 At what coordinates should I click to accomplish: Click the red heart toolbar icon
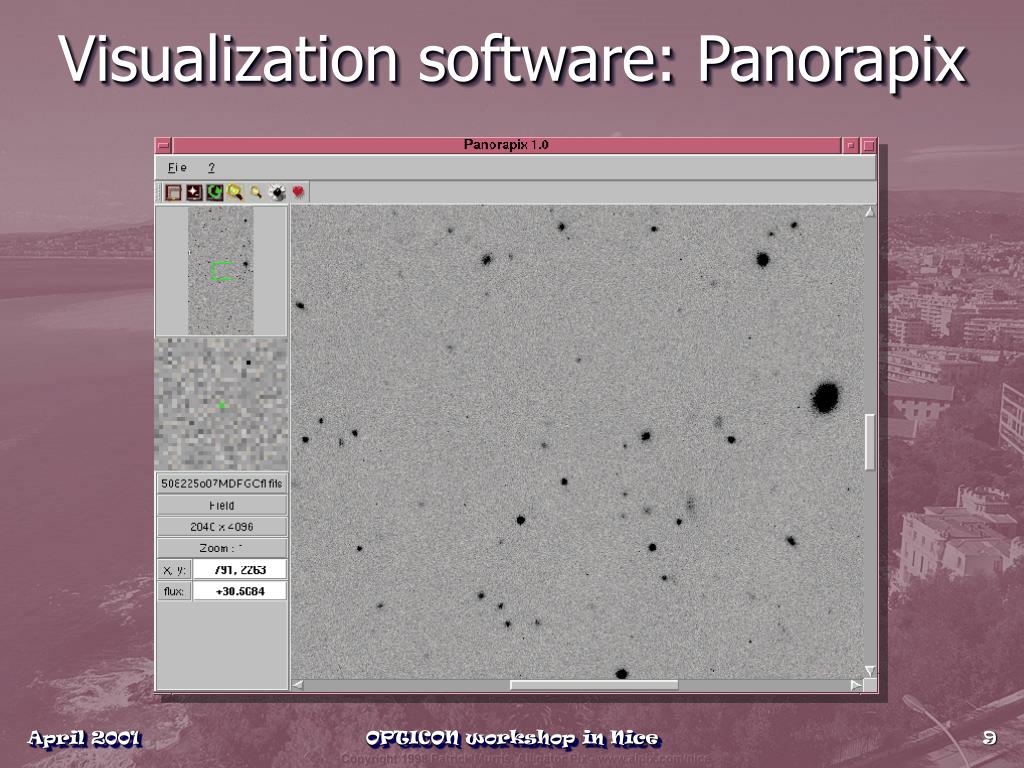pos(298,191)
